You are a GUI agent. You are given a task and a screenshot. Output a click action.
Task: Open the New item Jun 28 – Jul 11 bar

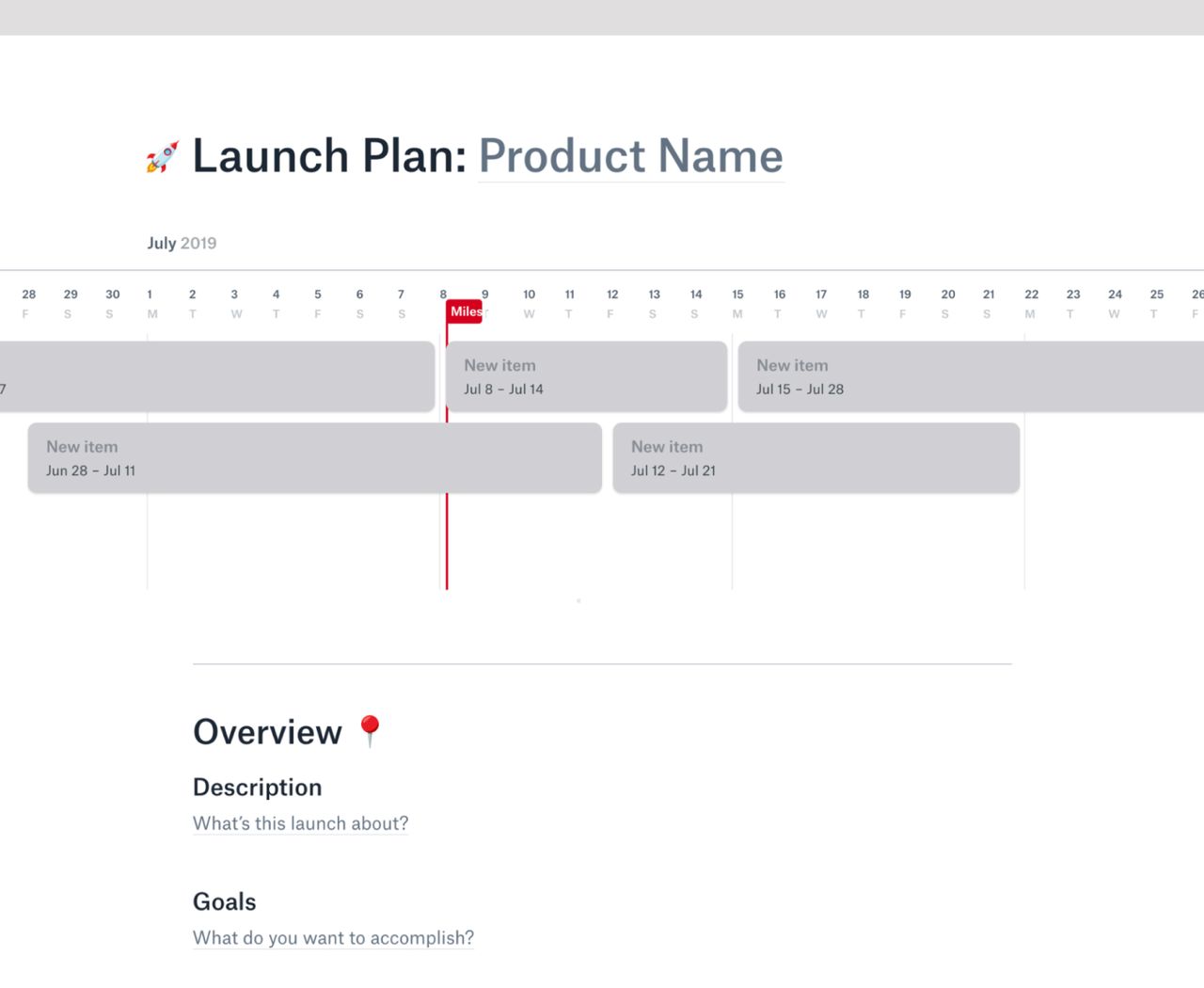314,458
